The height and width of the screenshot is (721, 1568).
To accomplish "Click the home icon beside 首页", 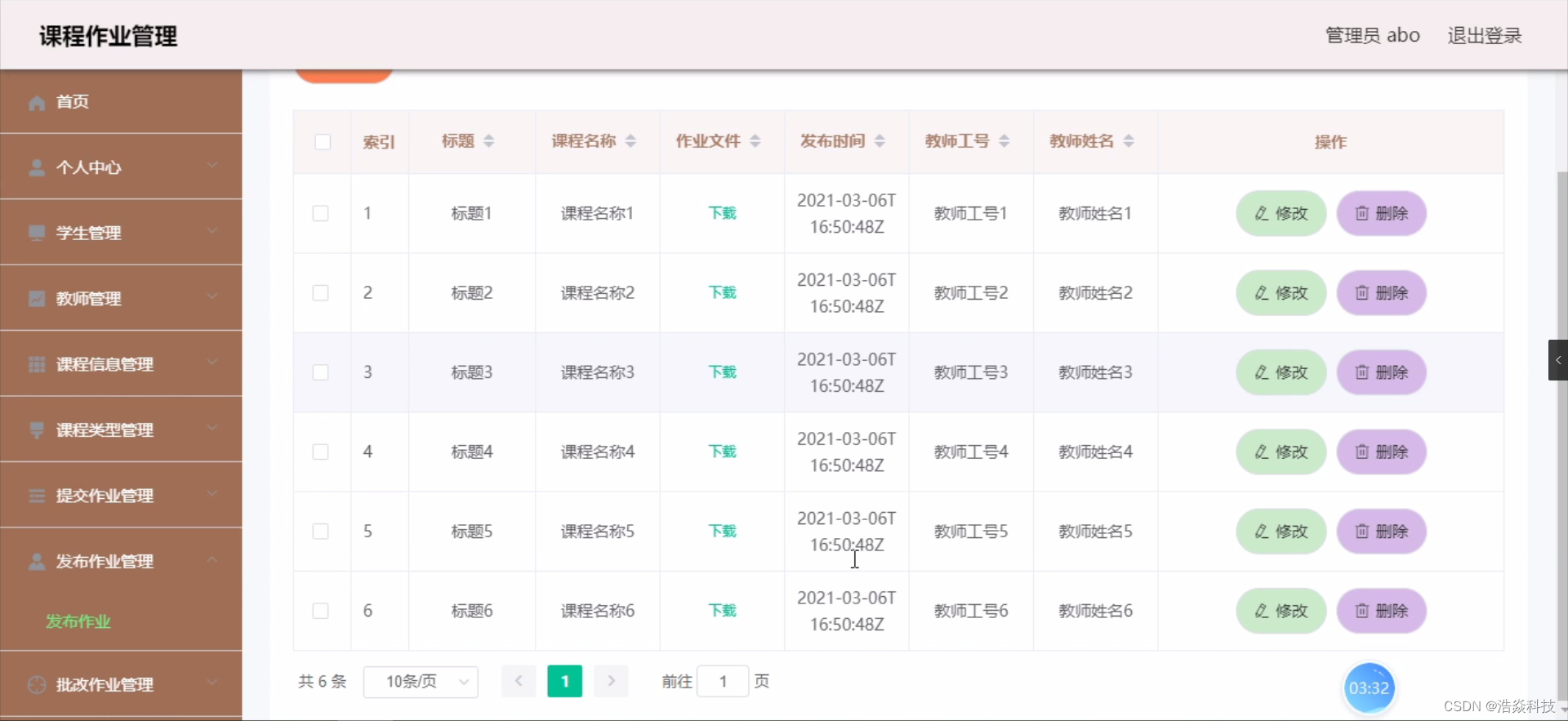I will pos(37,103).
